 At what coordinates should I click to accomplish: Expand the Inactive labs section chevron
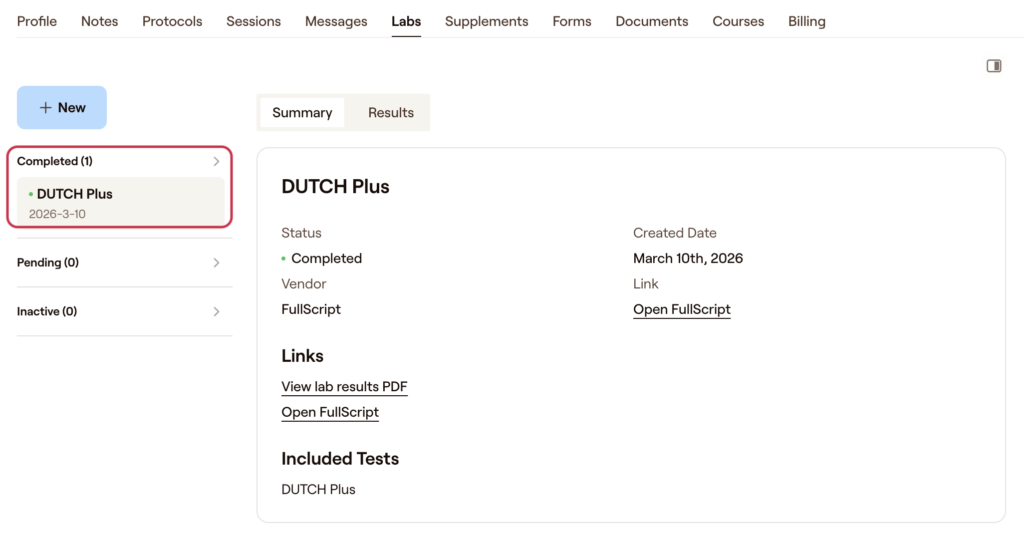[216, 312]
